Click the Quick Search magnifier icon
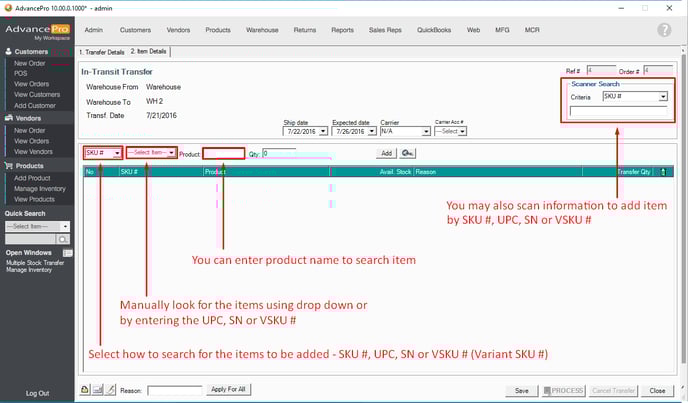Screen dimensions: 688x403 (63, 240)
